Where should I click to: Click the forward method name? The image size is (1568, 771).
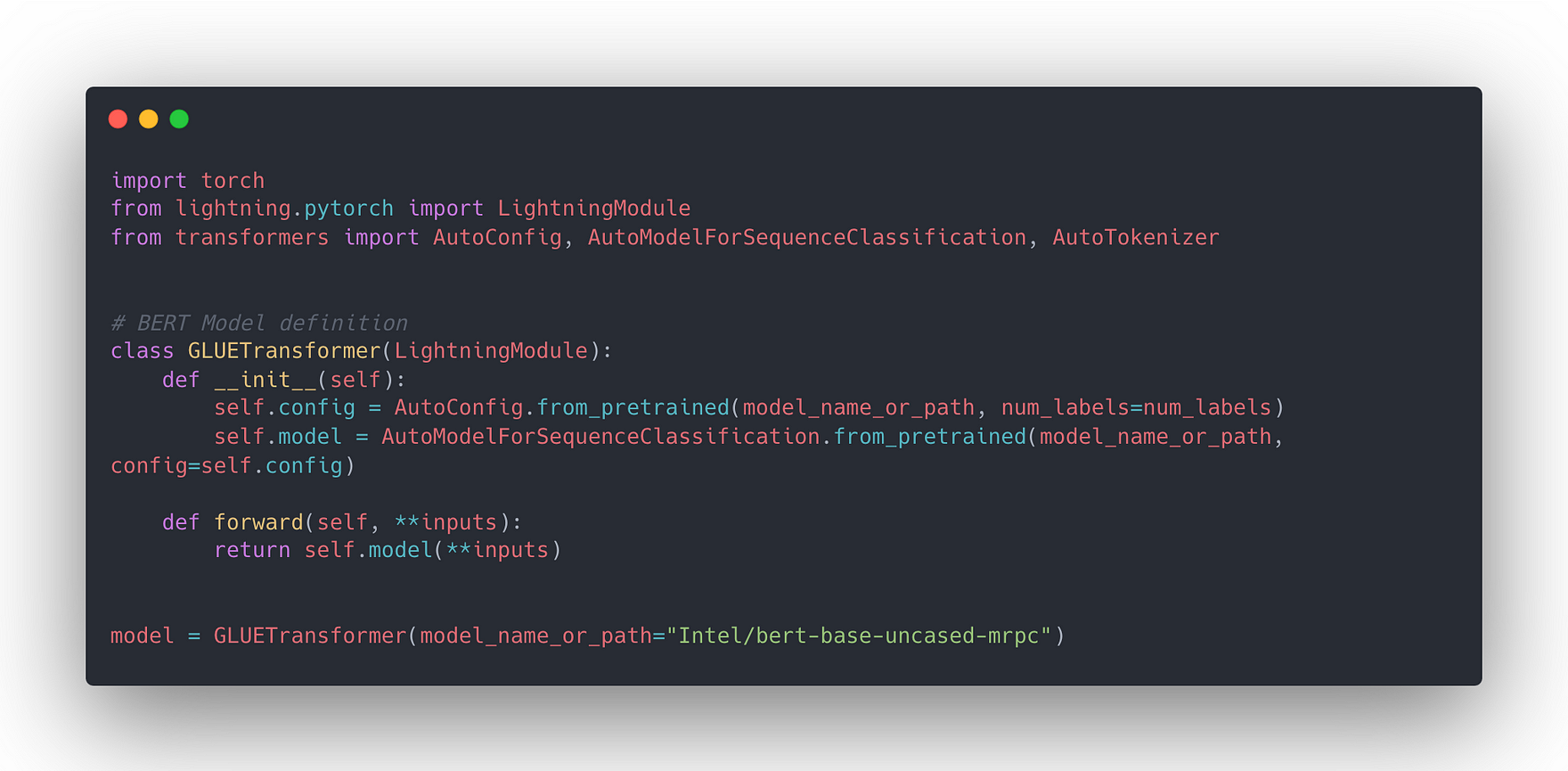pos(258,522)
